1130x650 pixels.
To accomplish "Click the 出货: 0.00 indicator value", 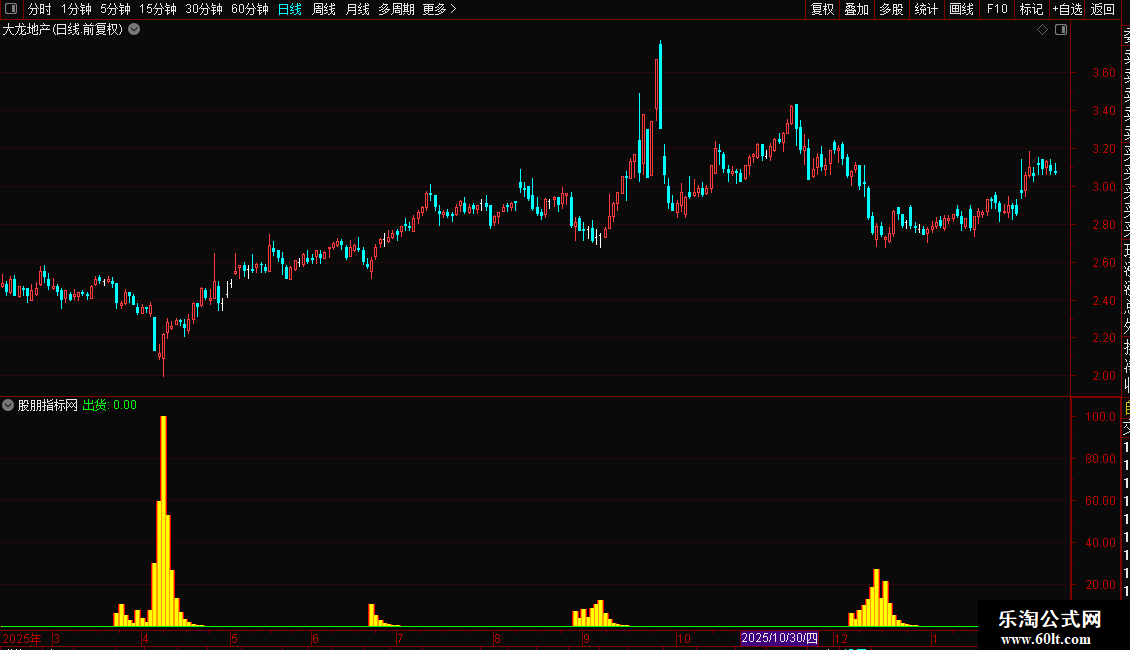I will (x=110, y=405).
